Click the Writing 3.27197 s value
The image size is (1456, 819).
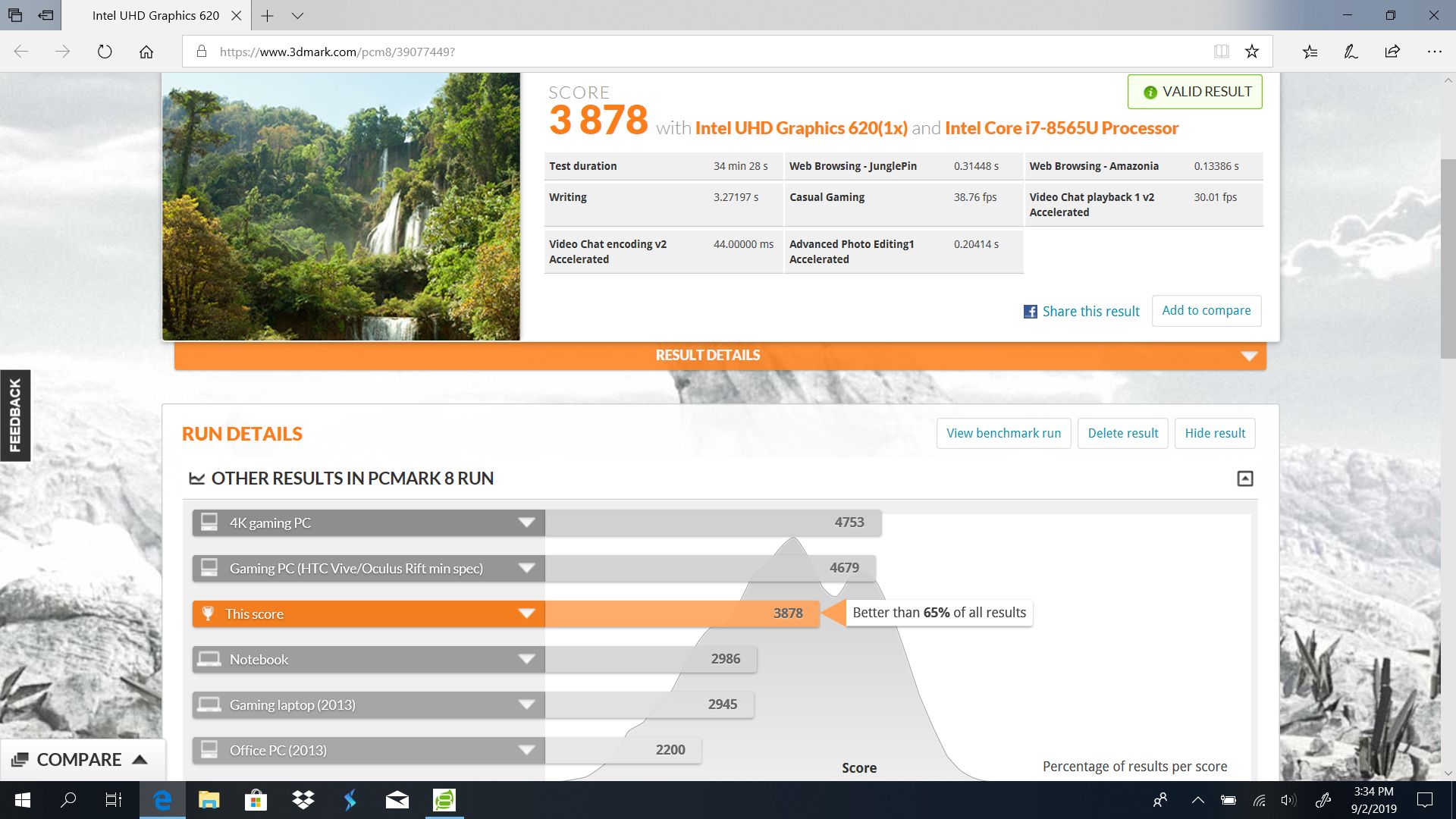tap(736, 197)
